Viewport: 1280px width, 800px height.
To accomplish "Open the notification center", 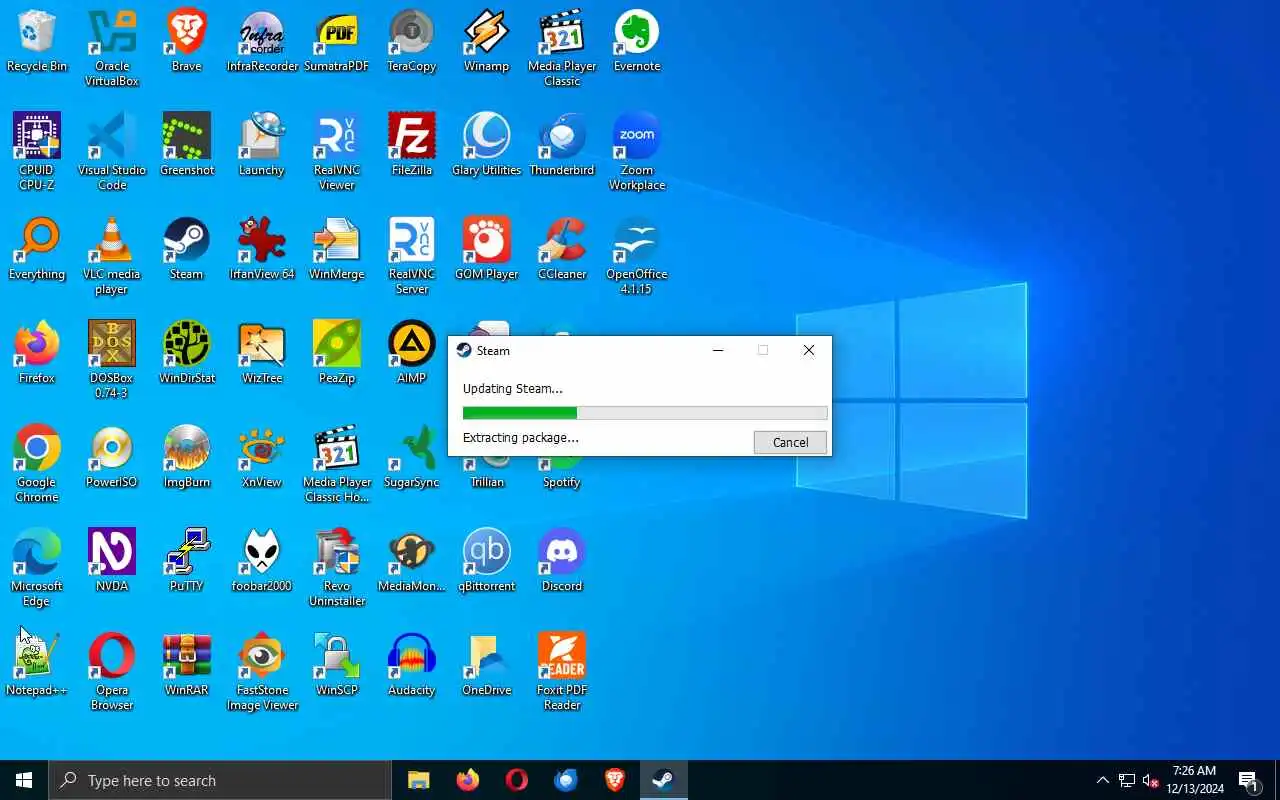I will (1248, 780).
